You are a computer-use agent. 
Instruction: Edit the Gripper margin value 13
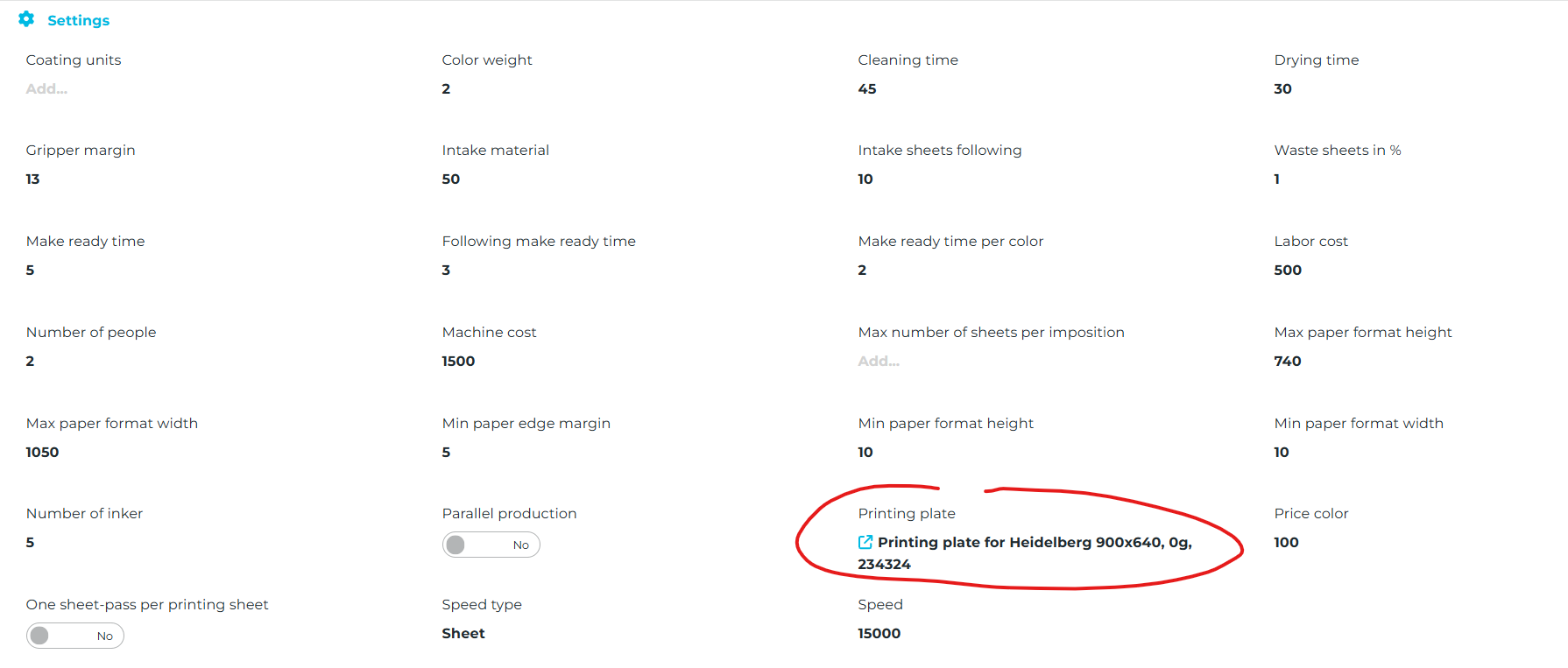pos(32,179)
